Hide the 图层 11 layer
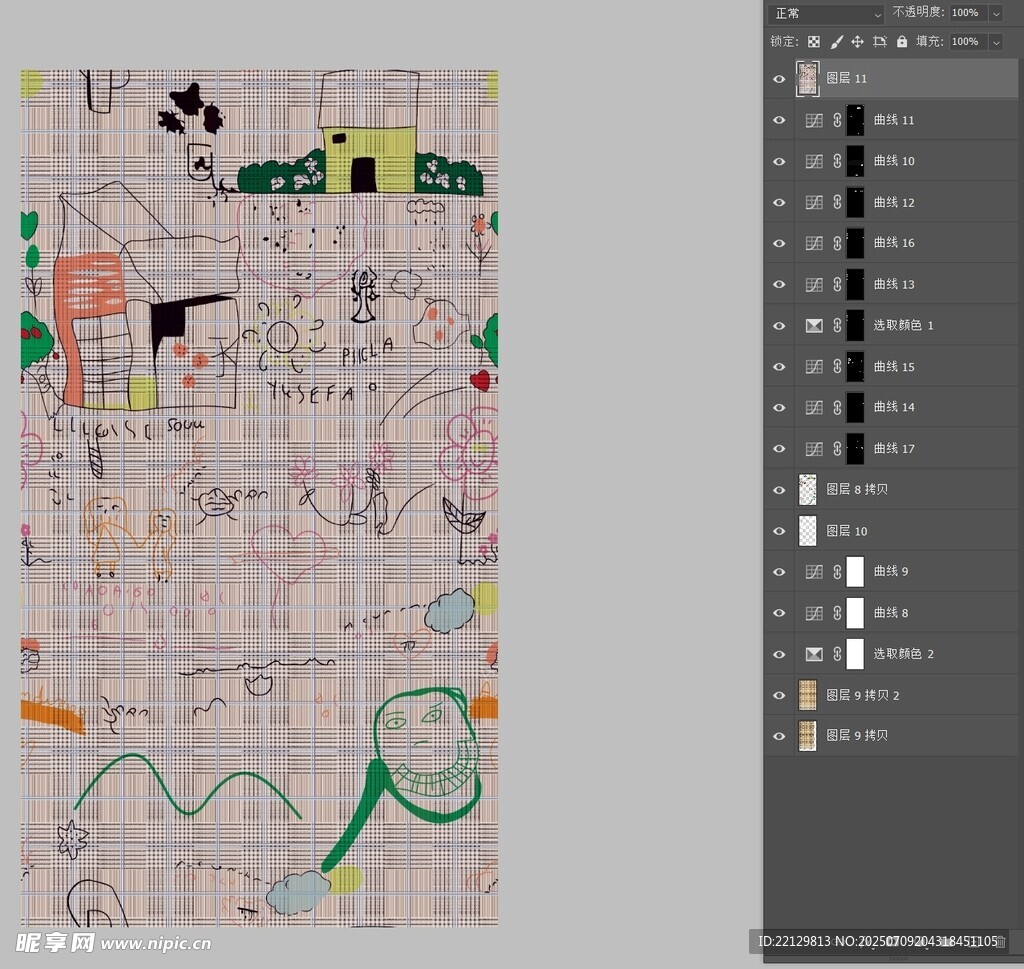Image resolution: width=1024 pixels, height=969 pixels. [780, 78]
